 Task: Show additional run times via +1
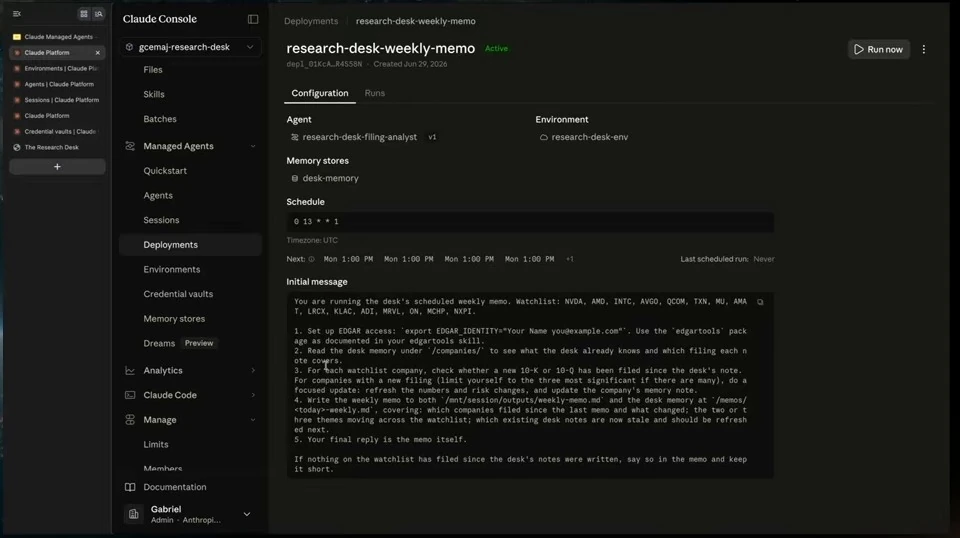click(x=569, y=259)
